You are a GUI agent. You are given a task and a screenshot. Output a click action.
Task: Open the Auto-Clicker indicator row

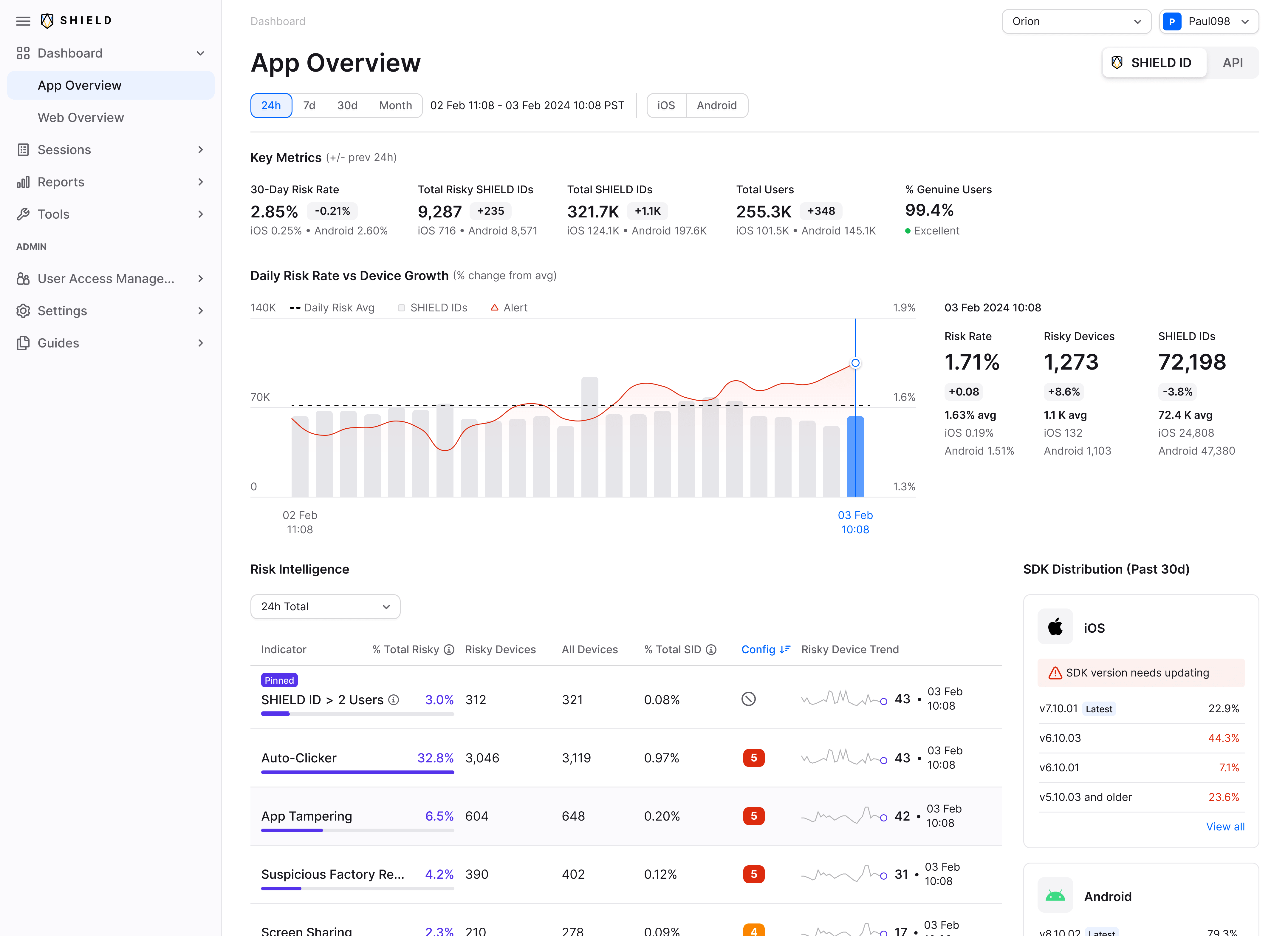pos(626,758)
